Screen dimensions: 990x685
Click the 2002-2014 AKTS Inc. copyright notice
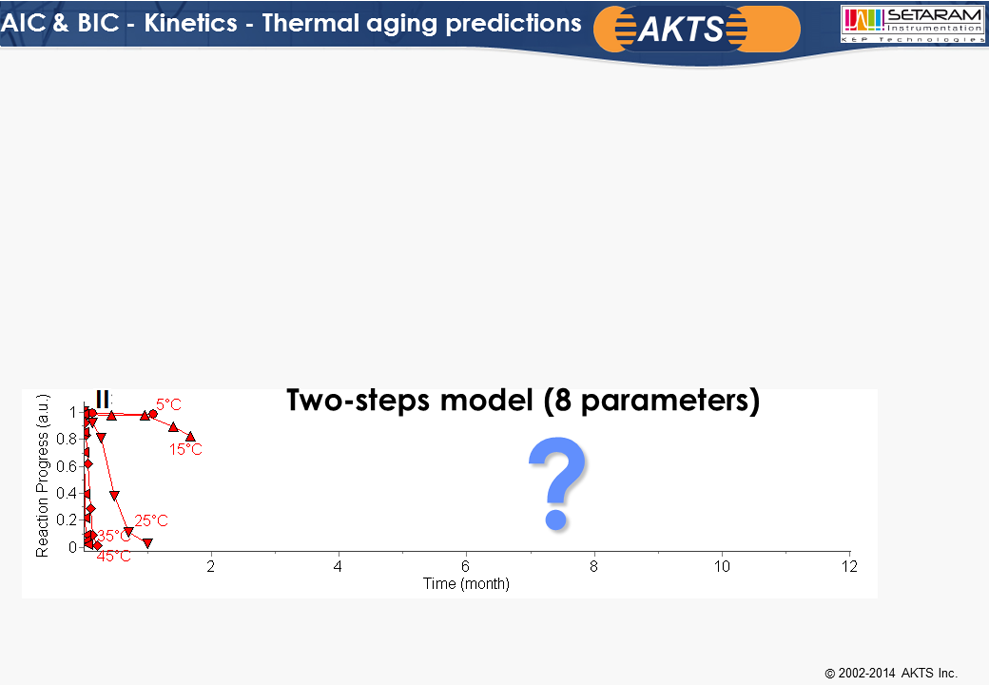(x=891, y=673)
